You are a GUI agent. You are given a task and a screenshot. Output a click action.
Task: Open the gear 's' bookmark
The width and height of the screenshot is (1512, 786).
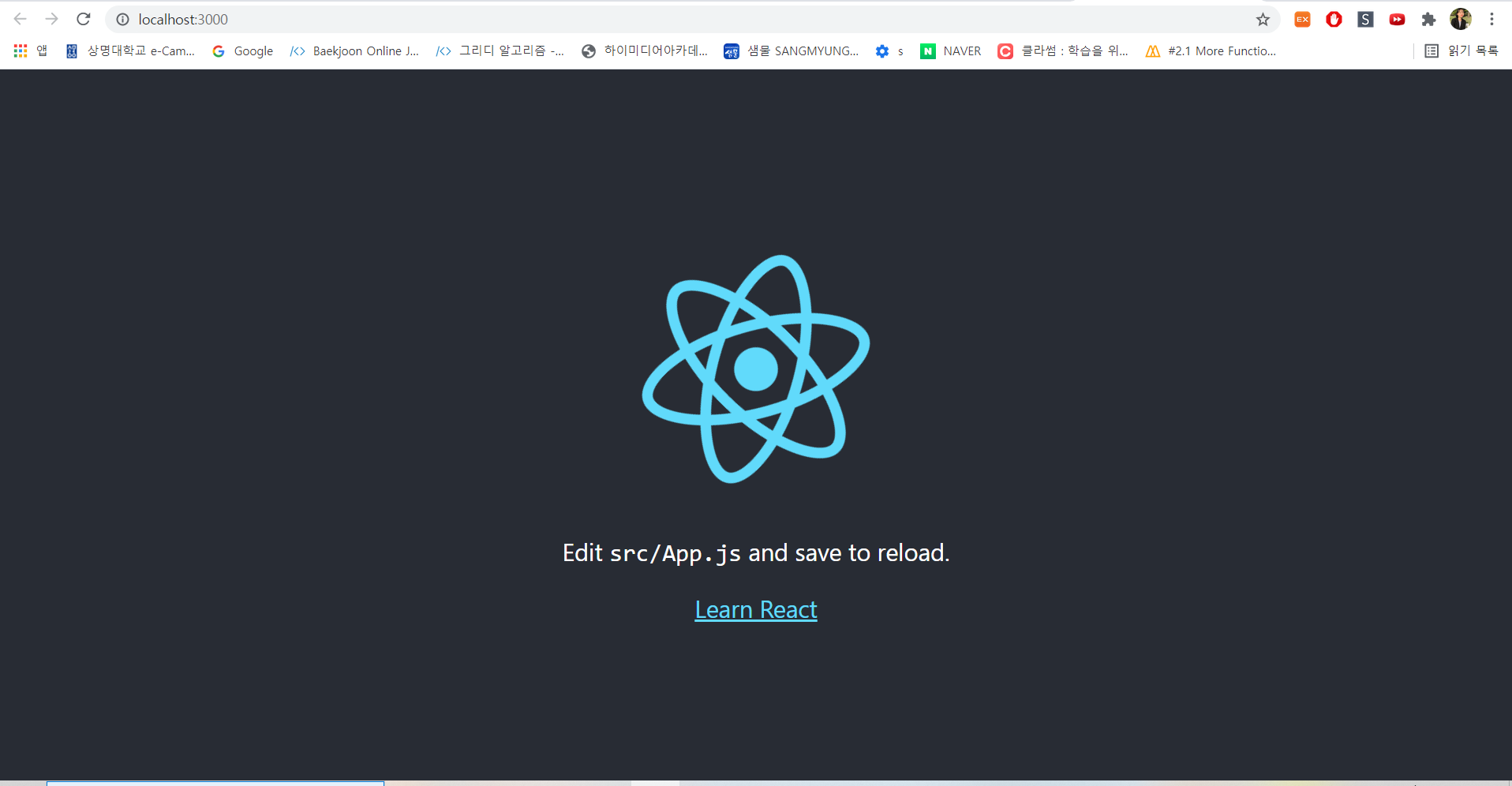pyautogui.click(x=889, y=51)
